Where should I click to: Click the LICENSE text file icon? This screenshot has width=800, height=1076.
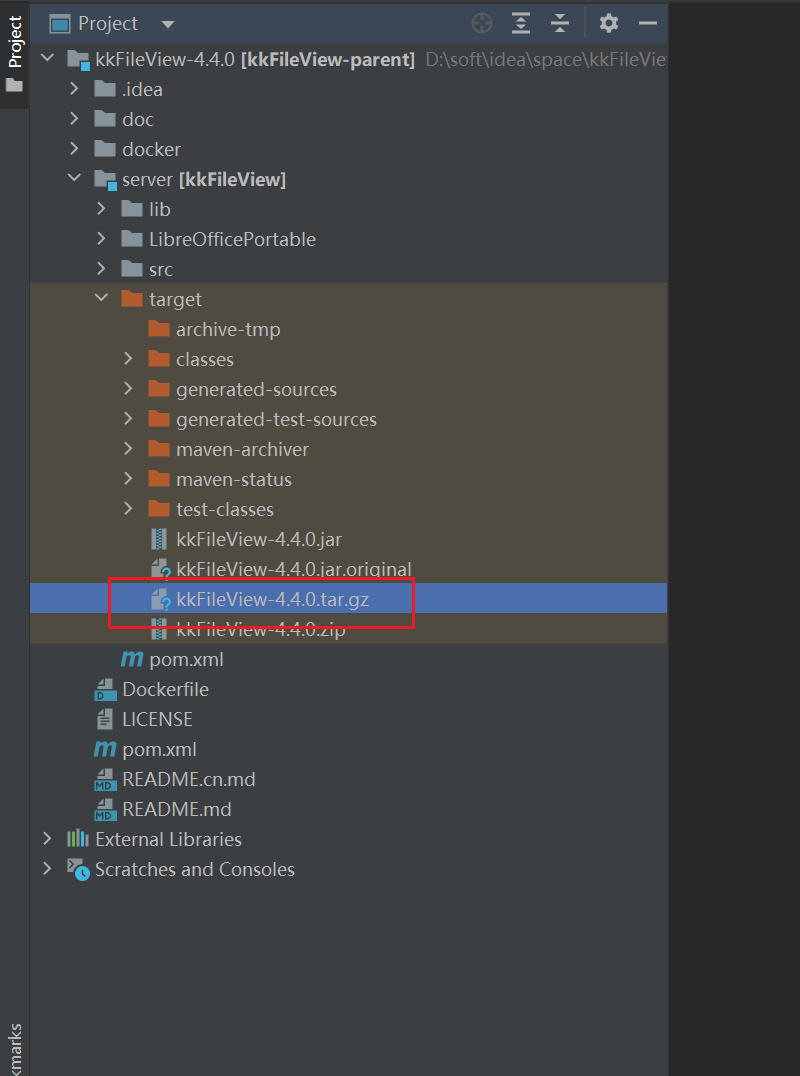(105, 719)
